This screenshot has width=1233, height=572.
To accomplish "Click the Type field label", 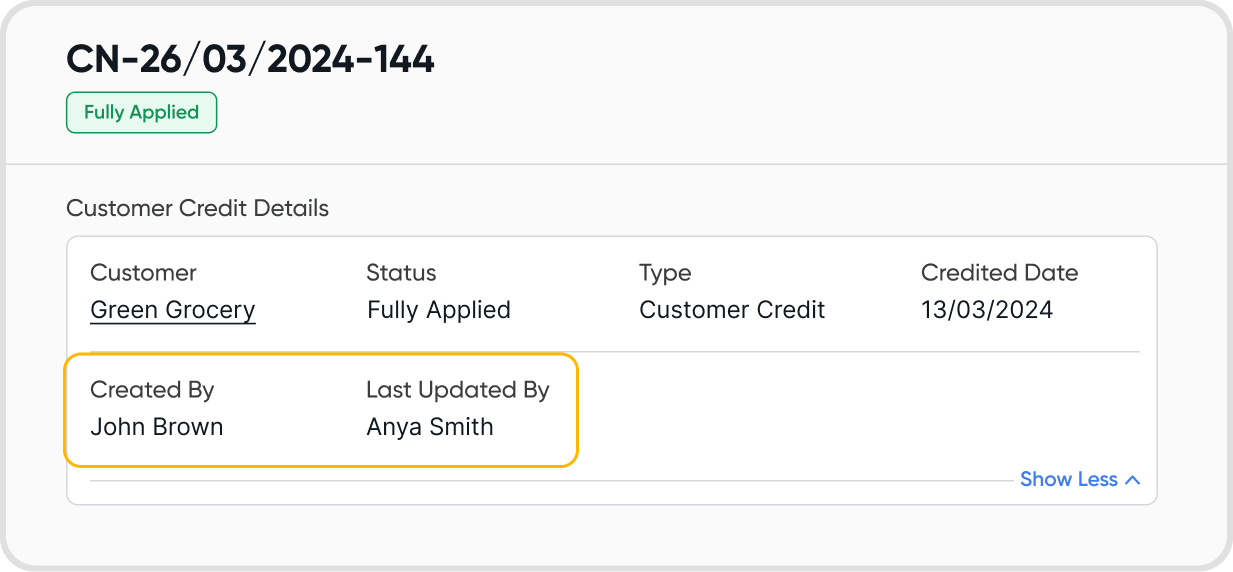I will 665,273.
